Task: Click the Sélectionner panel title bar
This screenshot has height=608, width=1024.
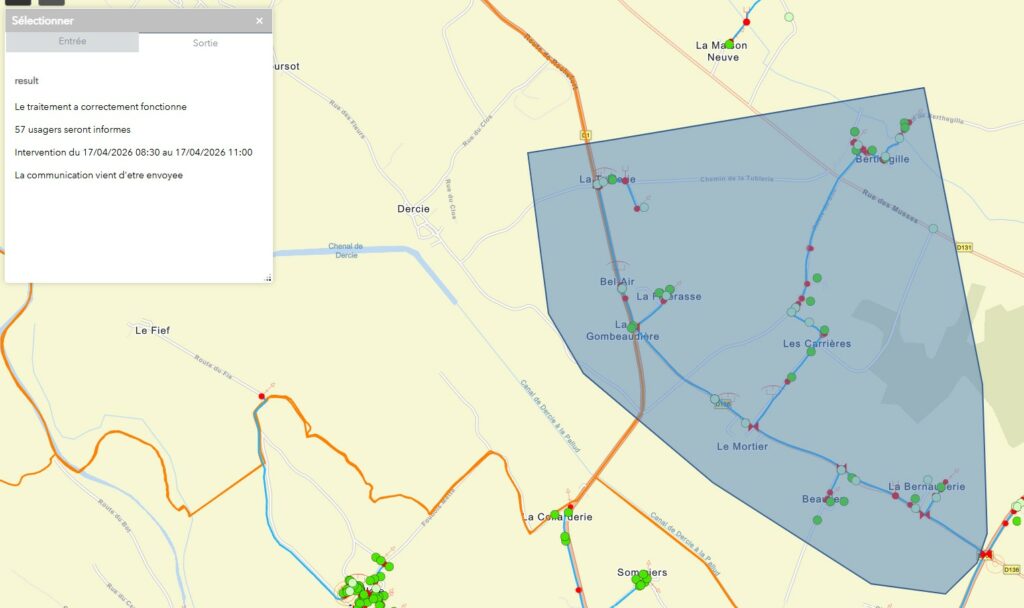Action: (120, 21)
